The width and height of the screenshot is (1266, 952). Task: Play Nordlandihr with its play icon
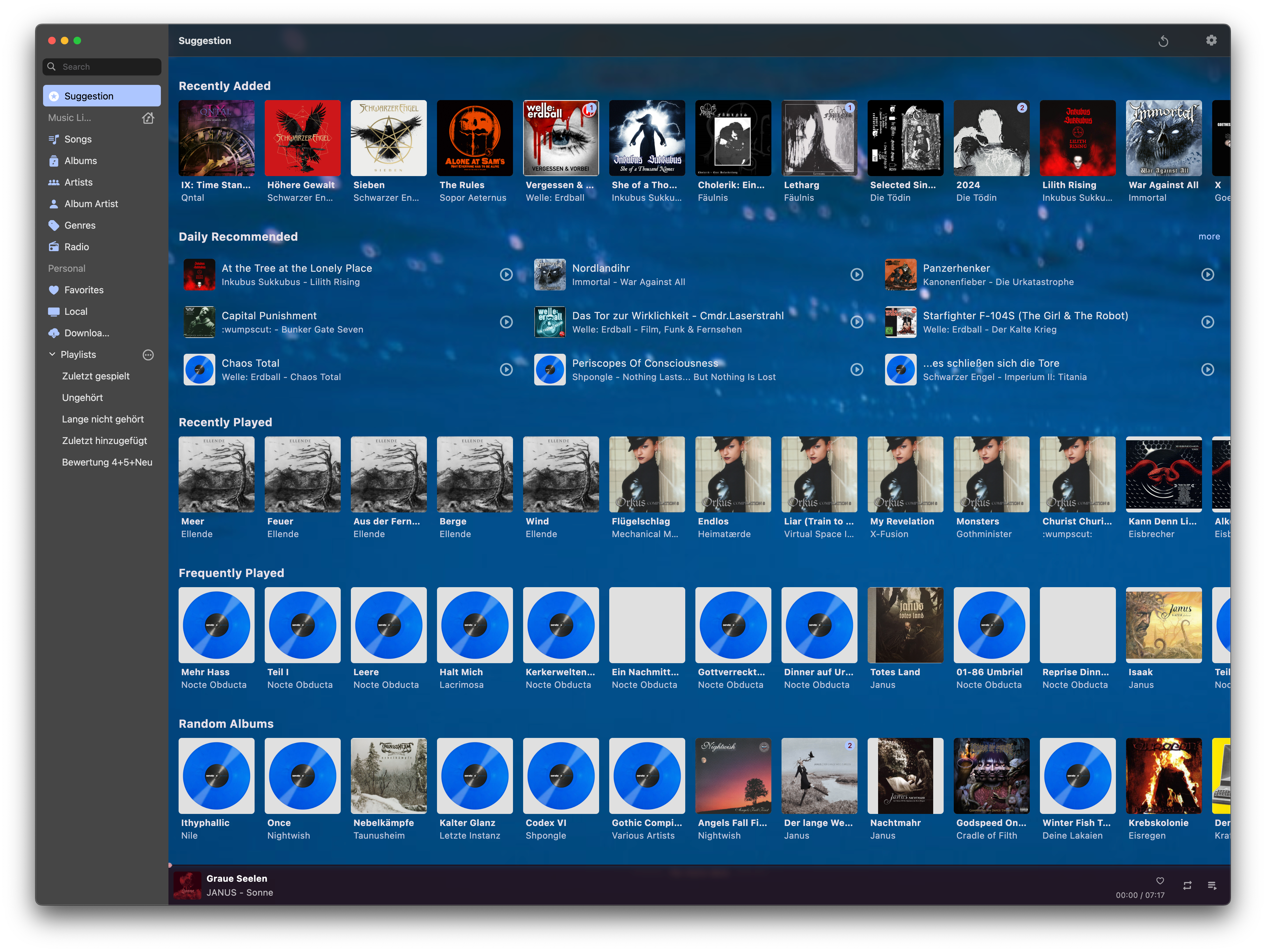[856, 275]
